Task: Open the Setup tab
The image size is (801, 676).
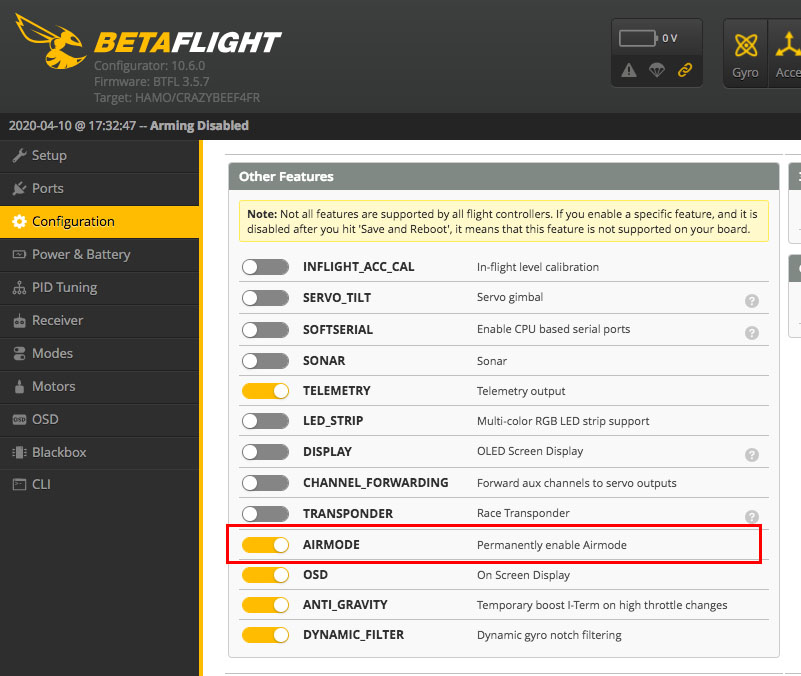Action: [x=49, y=155]
